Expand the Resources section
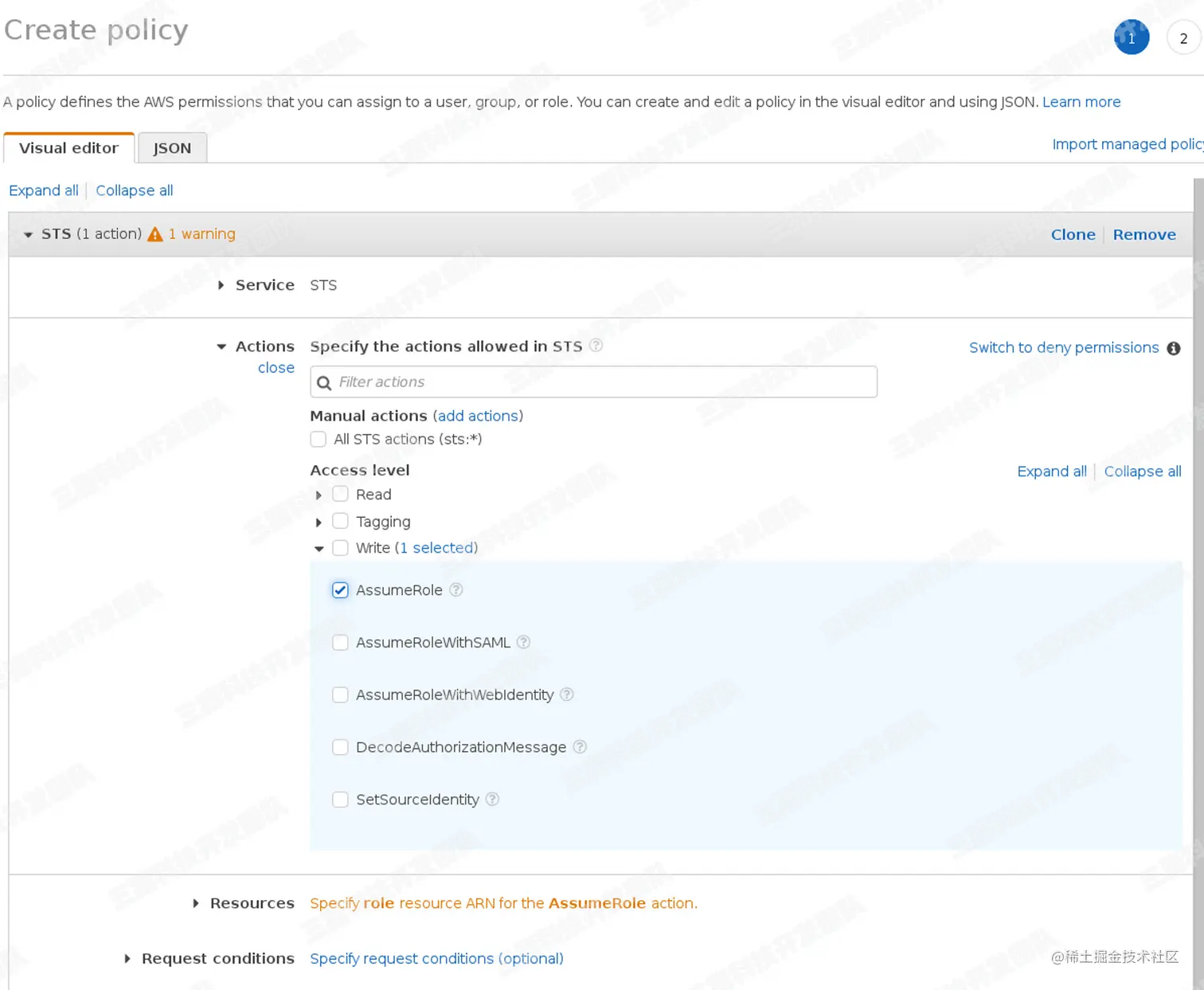 pos(196,903)
